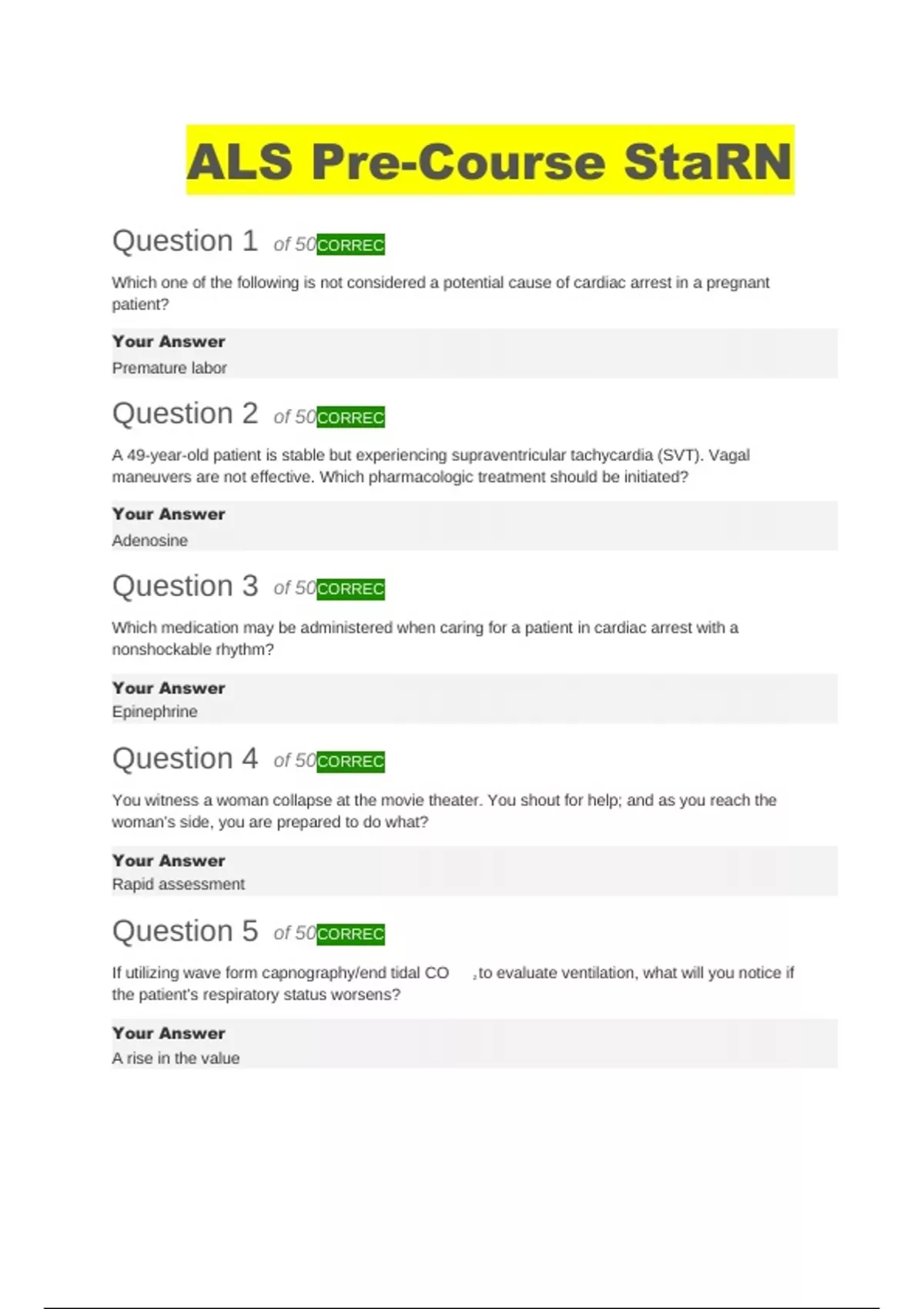Select the Premature labor answer text
The width and height of the screenshot is (924, 1309).
point(169,368)
